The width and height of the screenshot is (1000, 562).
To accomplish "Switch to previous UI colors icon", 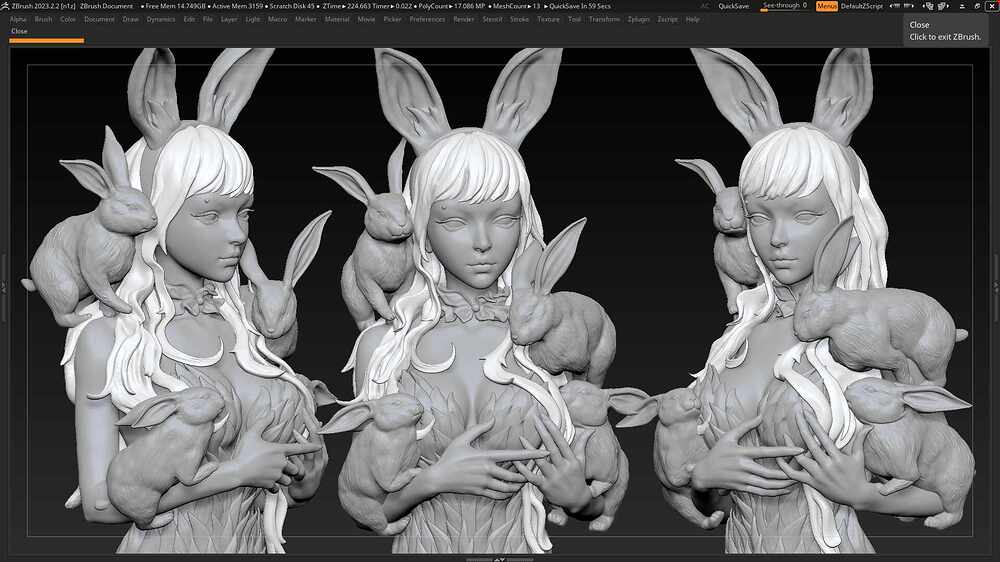I will click(x=929, y=6).
